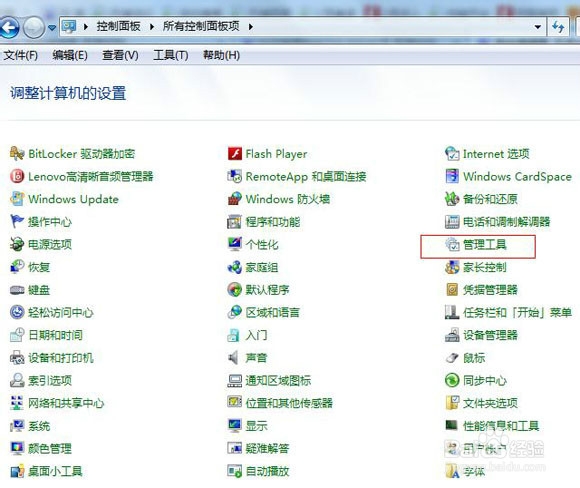Open 桌面小工具 link
The image size is (580, 488).
pyautogui.click(x=55, y=471)
